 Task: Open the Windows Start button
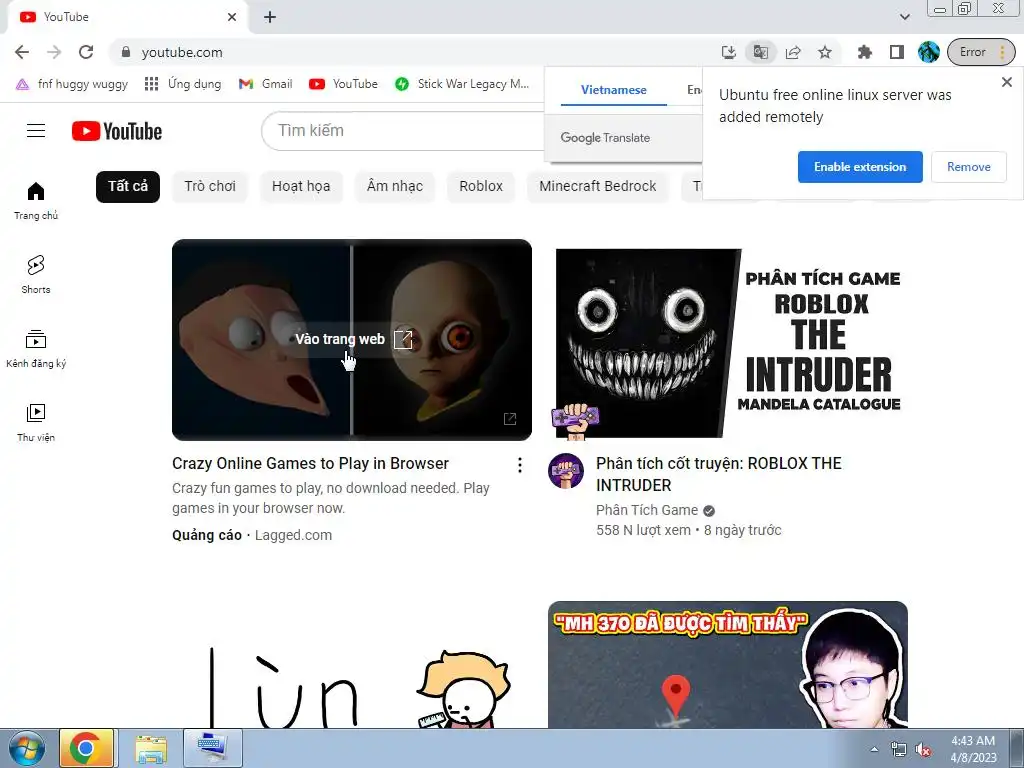[x=27, y=748]
